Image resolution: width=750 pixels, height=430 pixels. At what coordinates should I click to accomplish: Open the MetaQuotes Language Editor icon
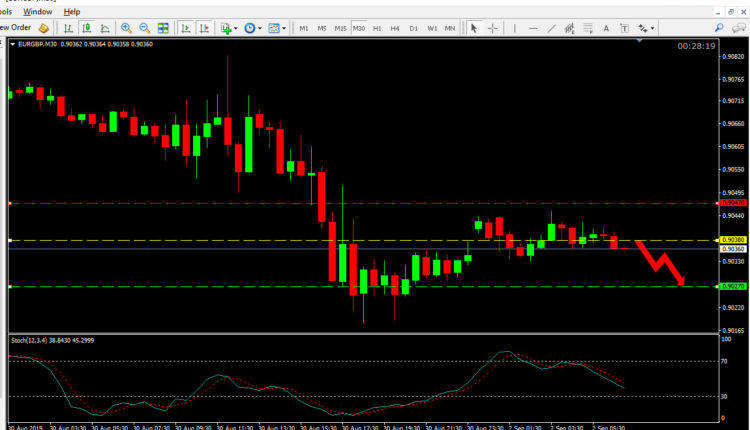[44, 28]
